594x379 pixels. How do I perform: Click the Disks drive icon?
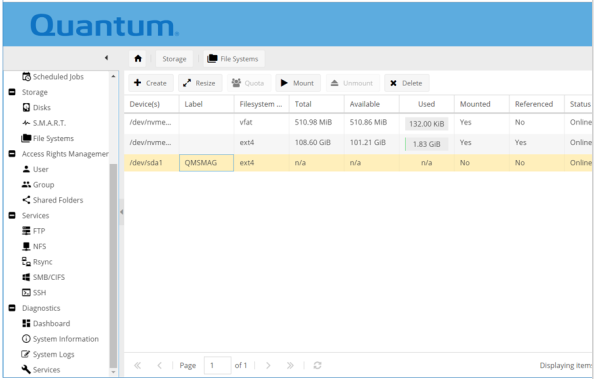click(26, 108)
